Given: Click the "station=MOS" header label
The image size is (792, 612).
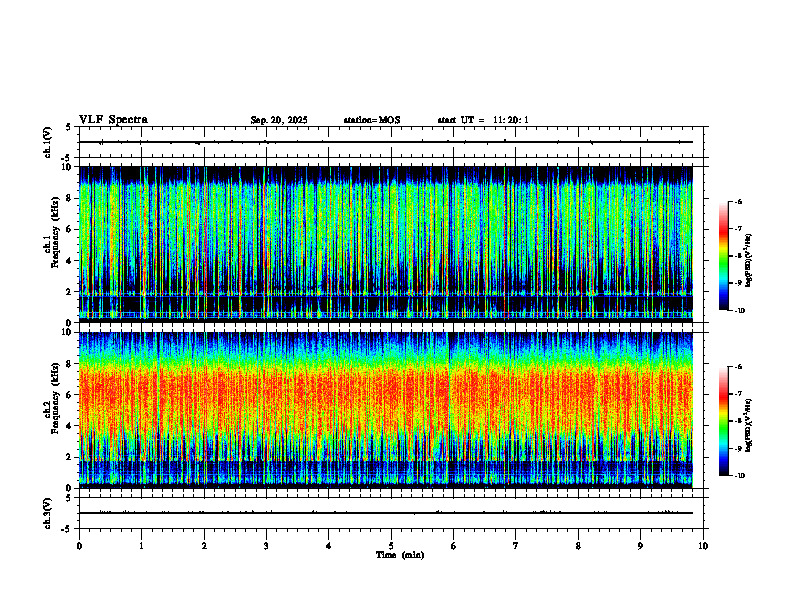Looking at the screenshot, I should (372, 120).
